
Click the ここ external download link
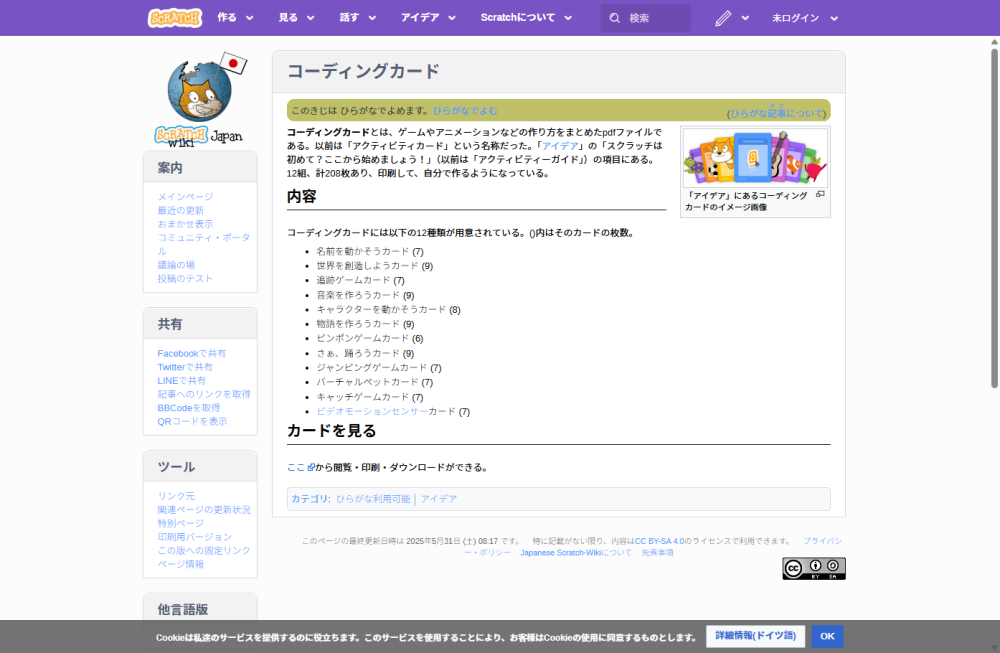[300, 467]
